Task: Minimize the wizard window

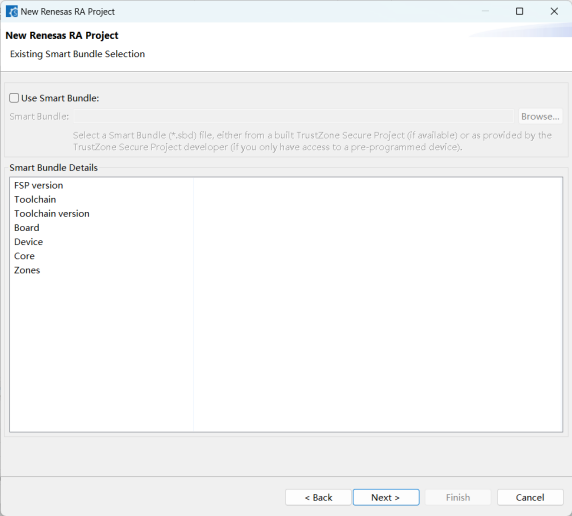Action: (485, 11)
